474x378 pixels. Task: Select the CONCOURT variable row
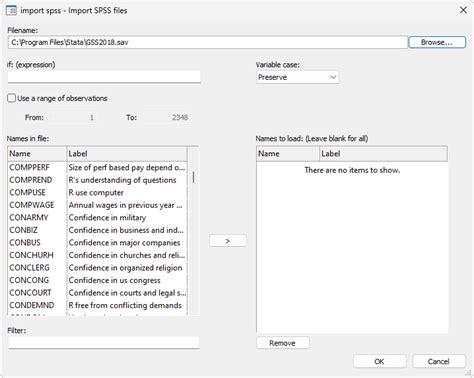[97, 293]
